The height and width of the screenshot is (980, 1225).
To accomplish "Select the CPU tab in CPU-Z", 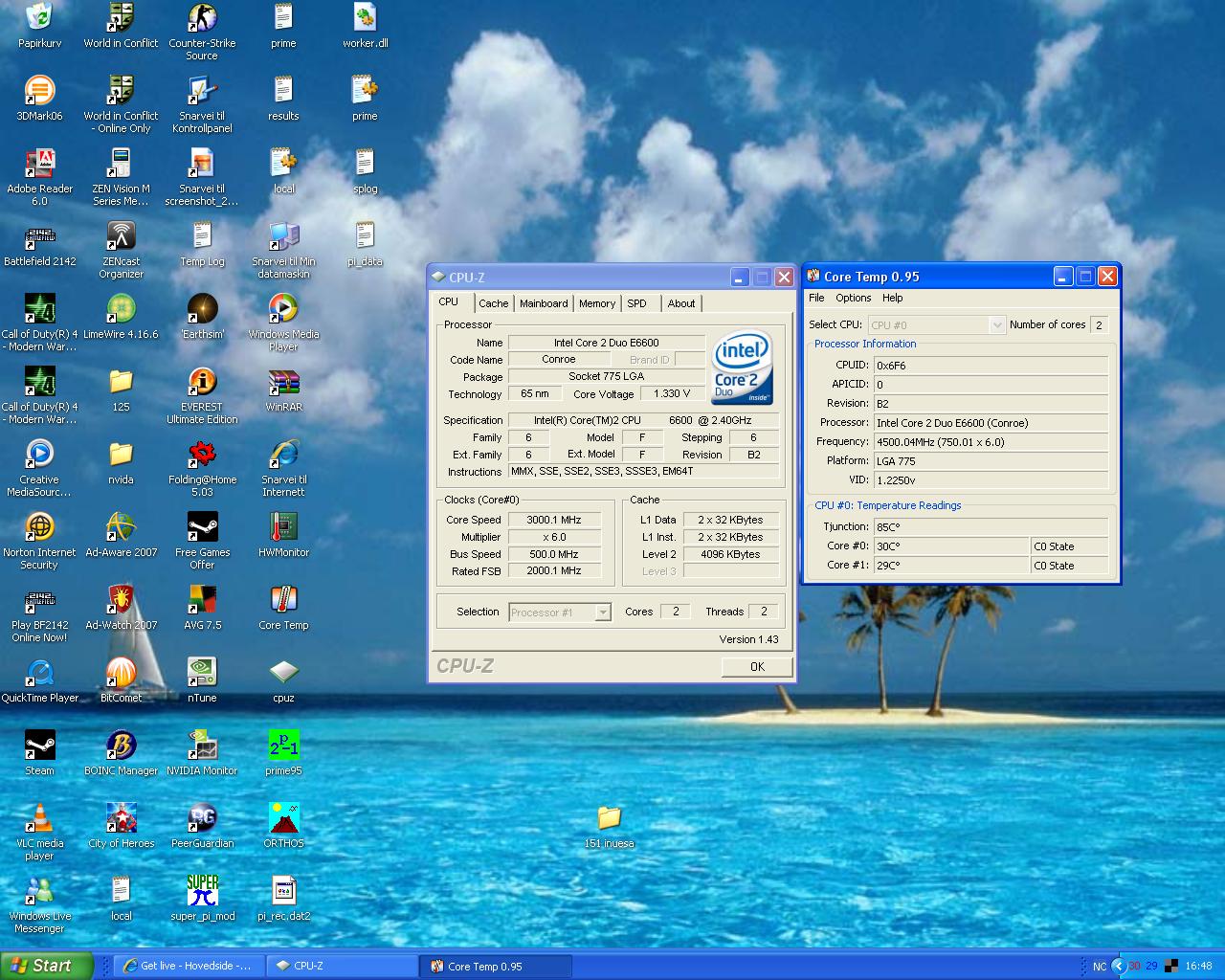I will coord(449,301).
